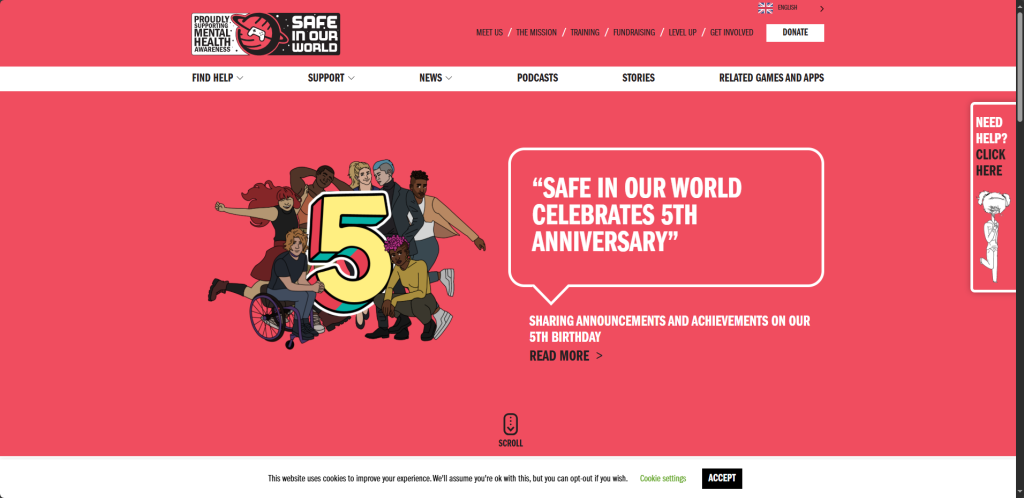Open the Meet Us link
1024x498 pixels.
pyautogui.click(x=489, y=33)
